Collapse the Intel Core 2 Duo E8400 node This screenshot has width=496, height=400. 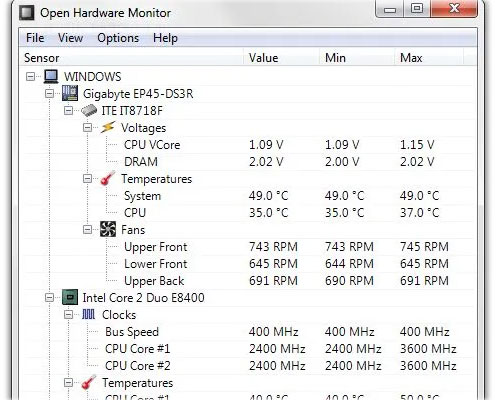(x=49, y=297)
